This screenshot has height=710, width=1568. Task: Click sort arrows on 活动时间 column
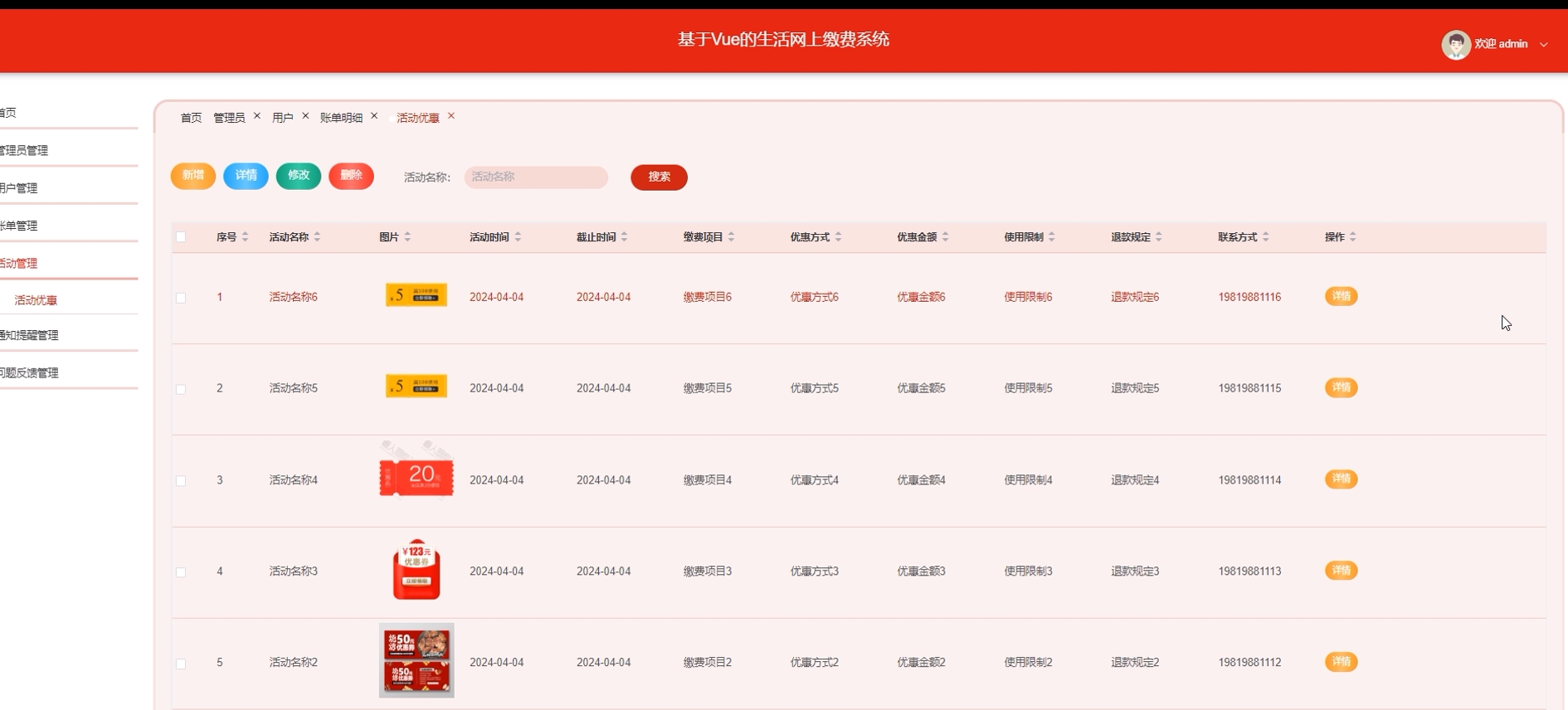518,237
